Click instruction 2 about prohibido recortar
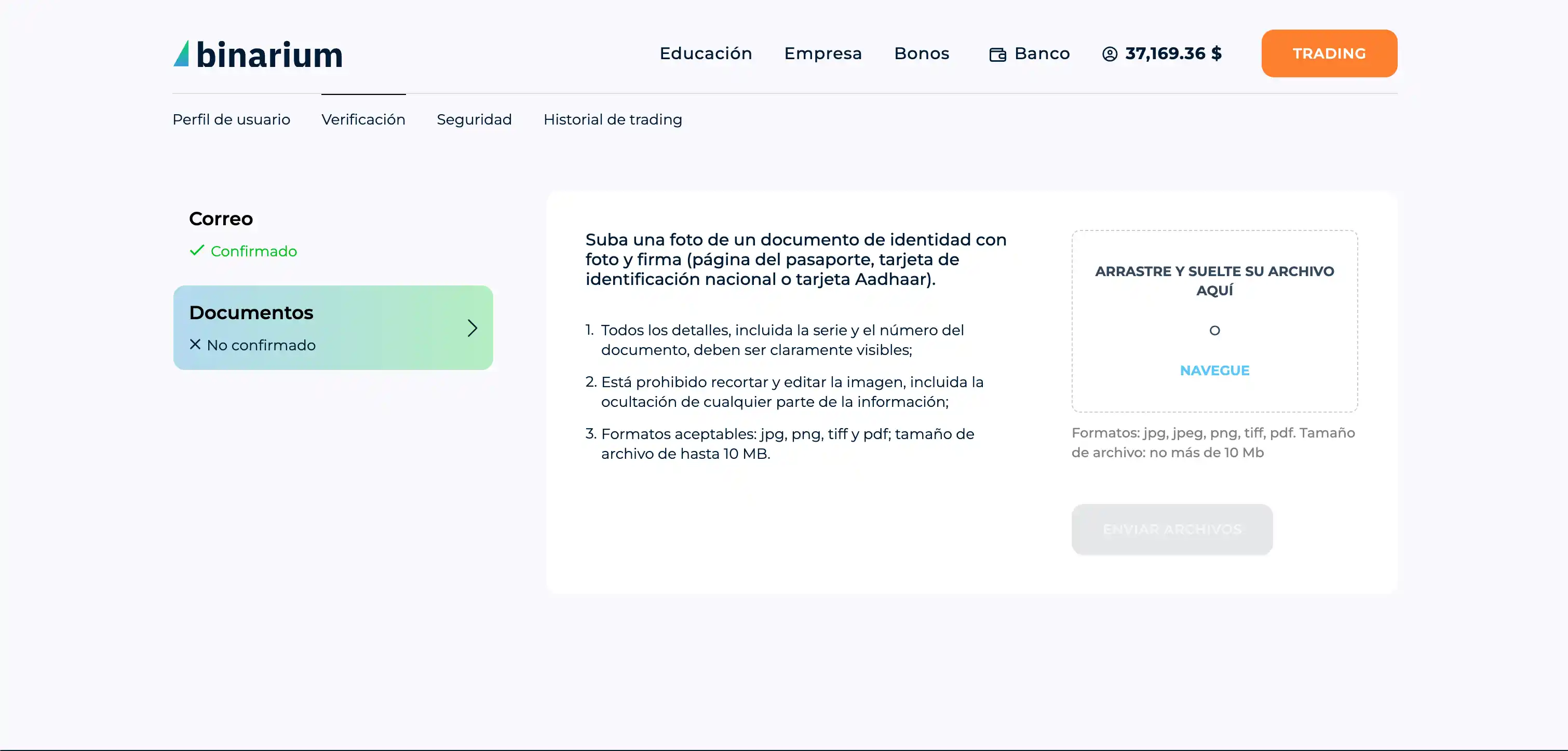The width and height of the screenshot is (1568, 751). point(785,391)
